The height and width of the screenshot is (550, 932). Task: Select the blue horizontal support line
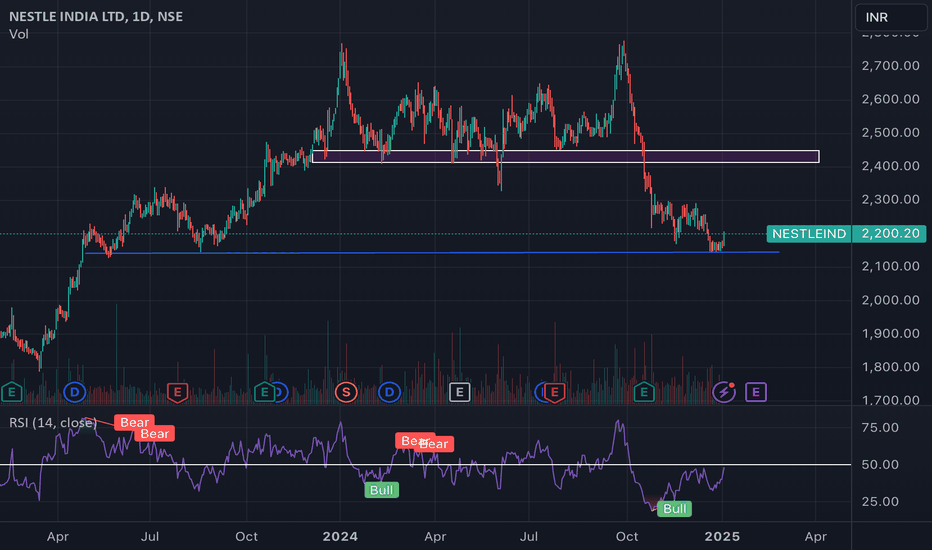click(432, 253)
